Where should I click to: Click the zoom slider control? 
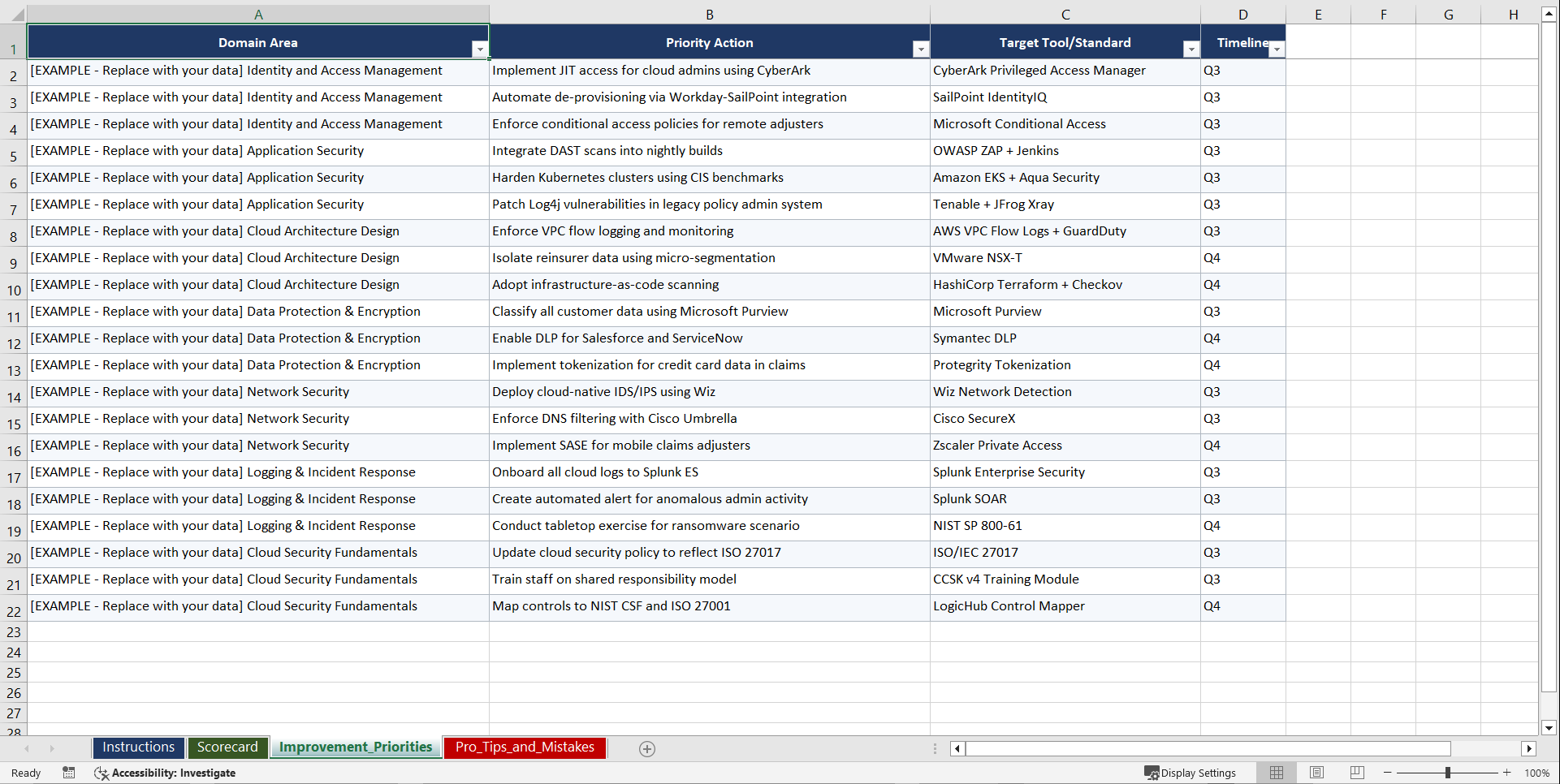coord(1446,773)
